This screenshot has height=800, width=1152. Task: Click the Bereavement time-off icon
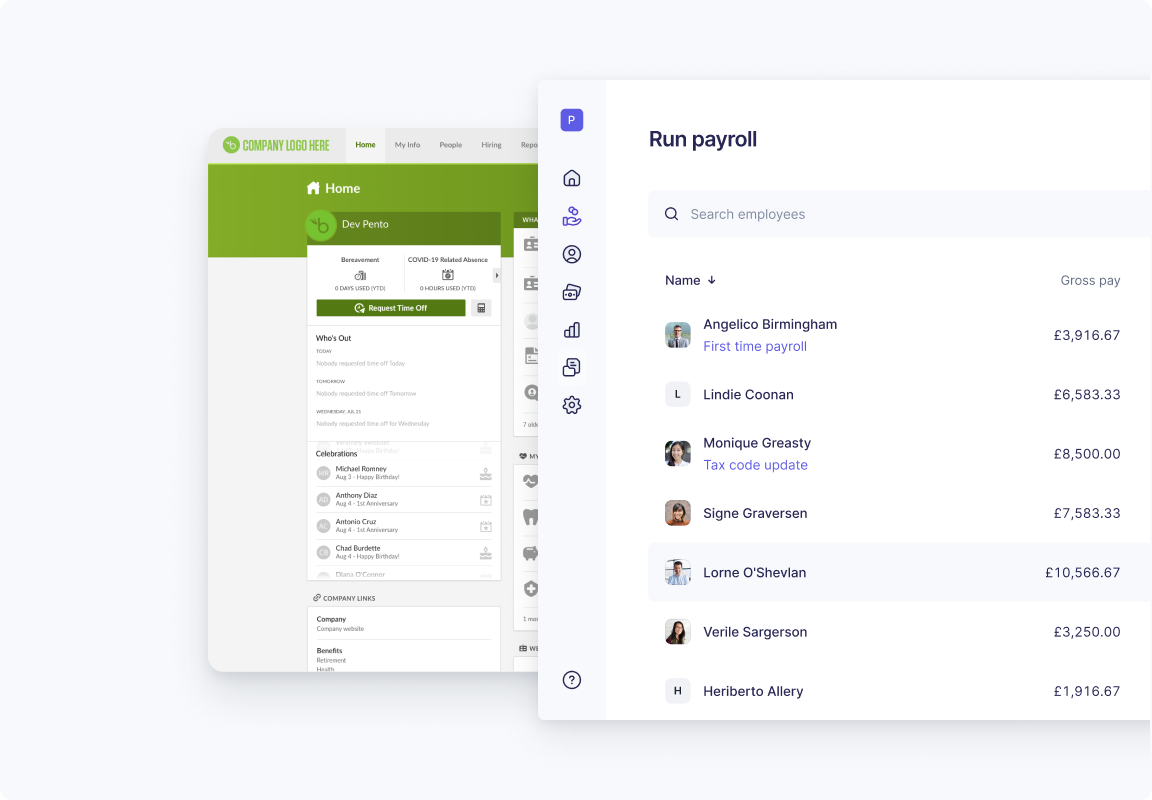tap(360, 275)
